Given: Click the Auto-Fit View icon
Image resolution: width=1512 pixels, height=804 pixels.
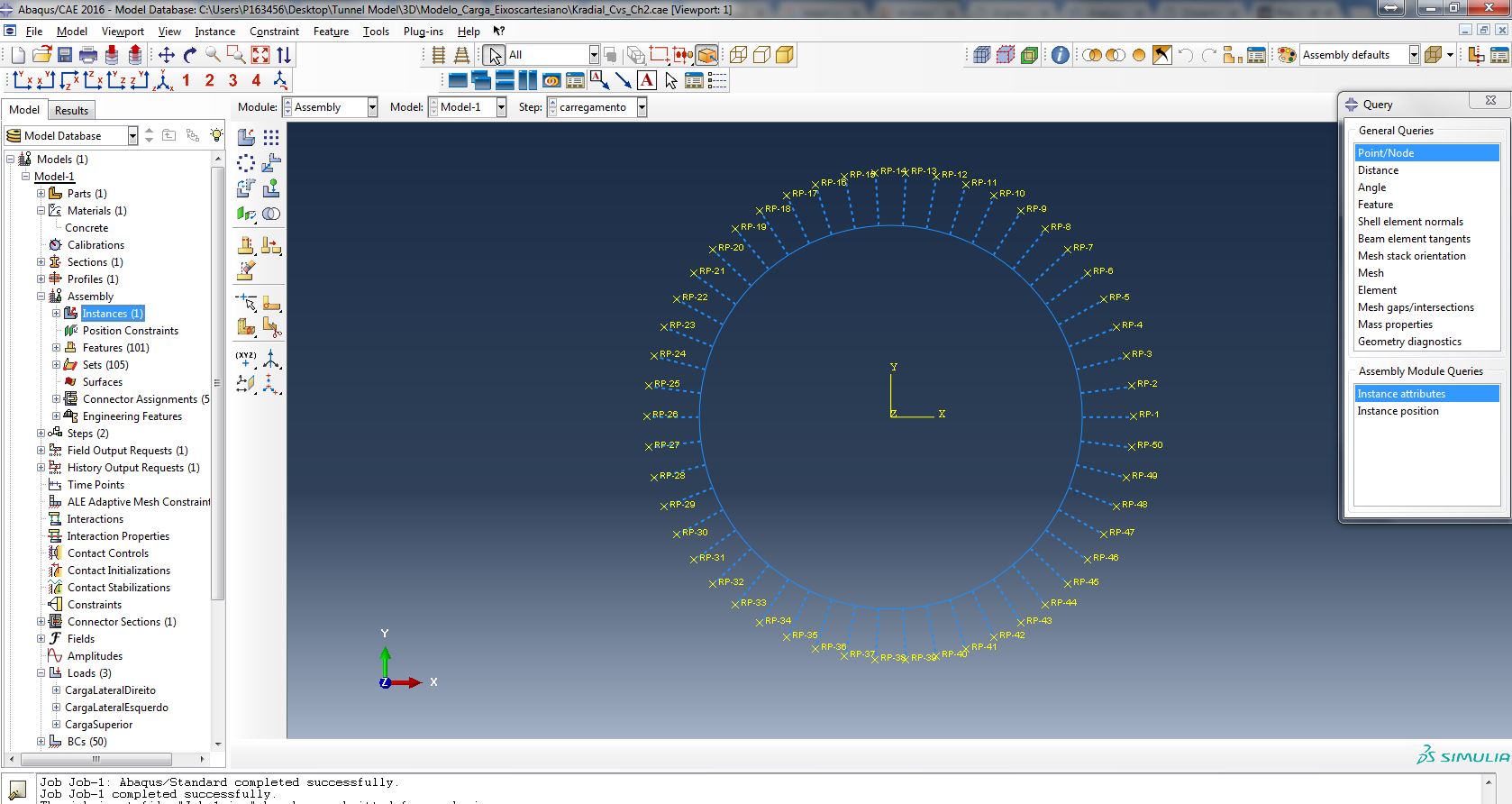Looking at the screenshot, I should 260,55.
